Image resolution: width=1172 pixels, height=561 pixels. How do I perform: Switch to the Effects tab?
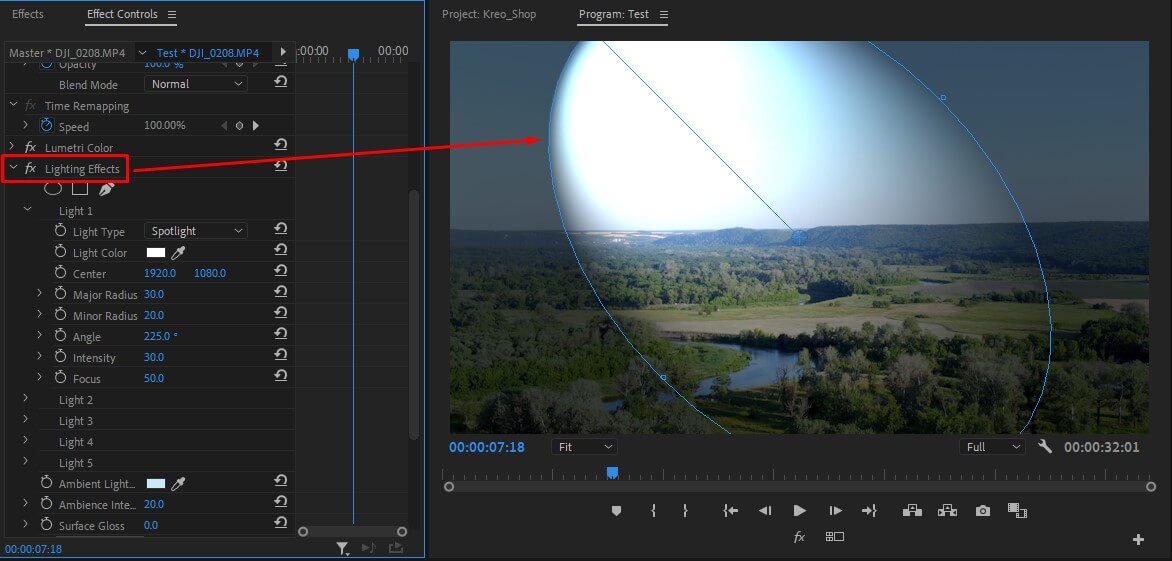coord(28,14)
